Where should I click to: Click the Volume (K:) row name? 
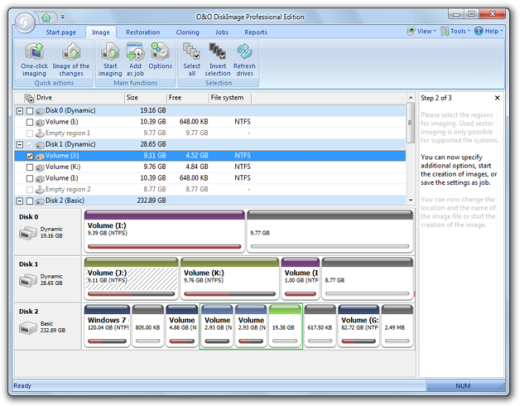(63, 167)
